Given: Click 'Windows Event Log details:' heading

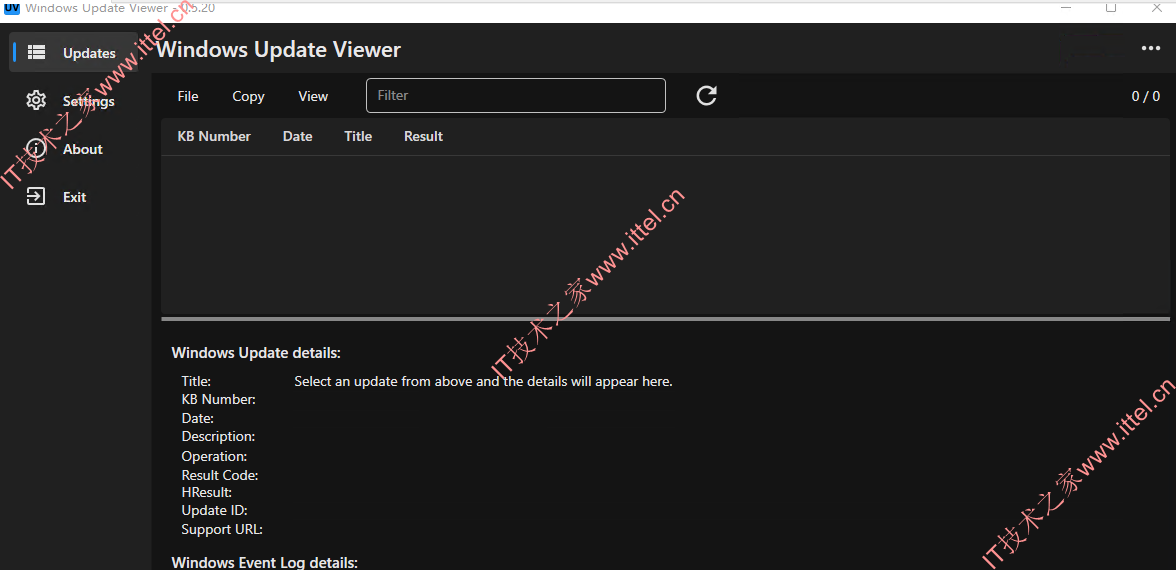Looking at the screenshot, I should pyautogui.click(x=264, y=562).
